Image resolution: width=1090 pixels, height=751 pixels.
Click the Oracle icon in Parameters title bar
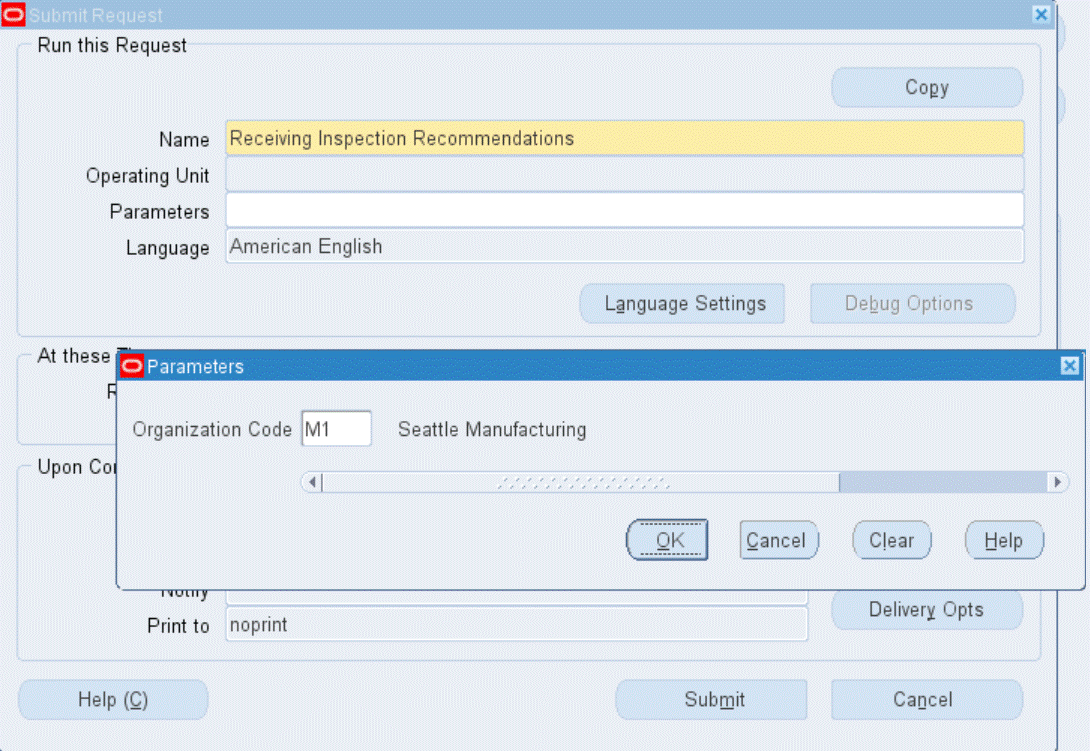(x=132, y=366)
